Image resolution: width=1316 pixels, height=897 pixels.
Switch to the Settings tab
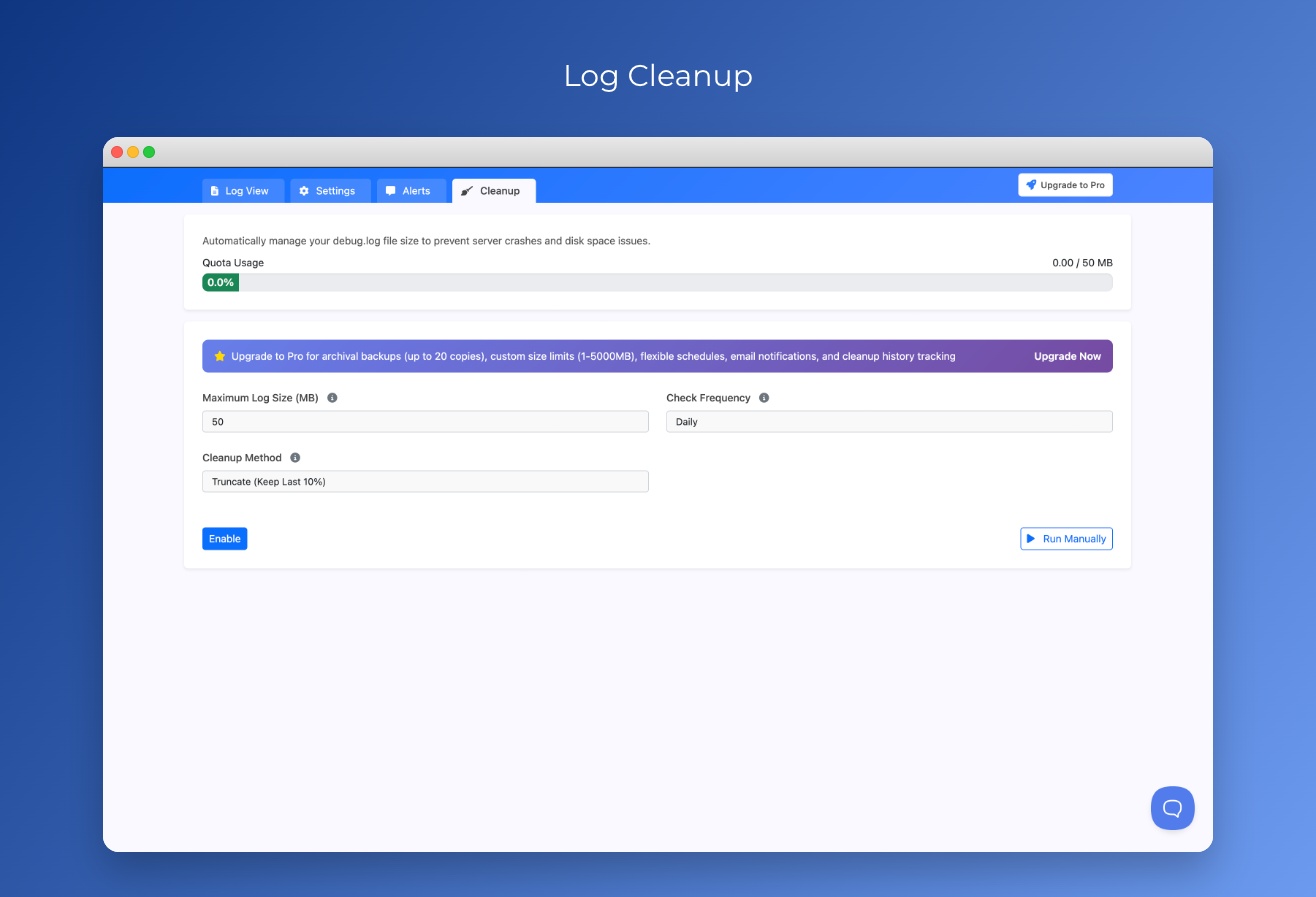[x=330, y=191]
